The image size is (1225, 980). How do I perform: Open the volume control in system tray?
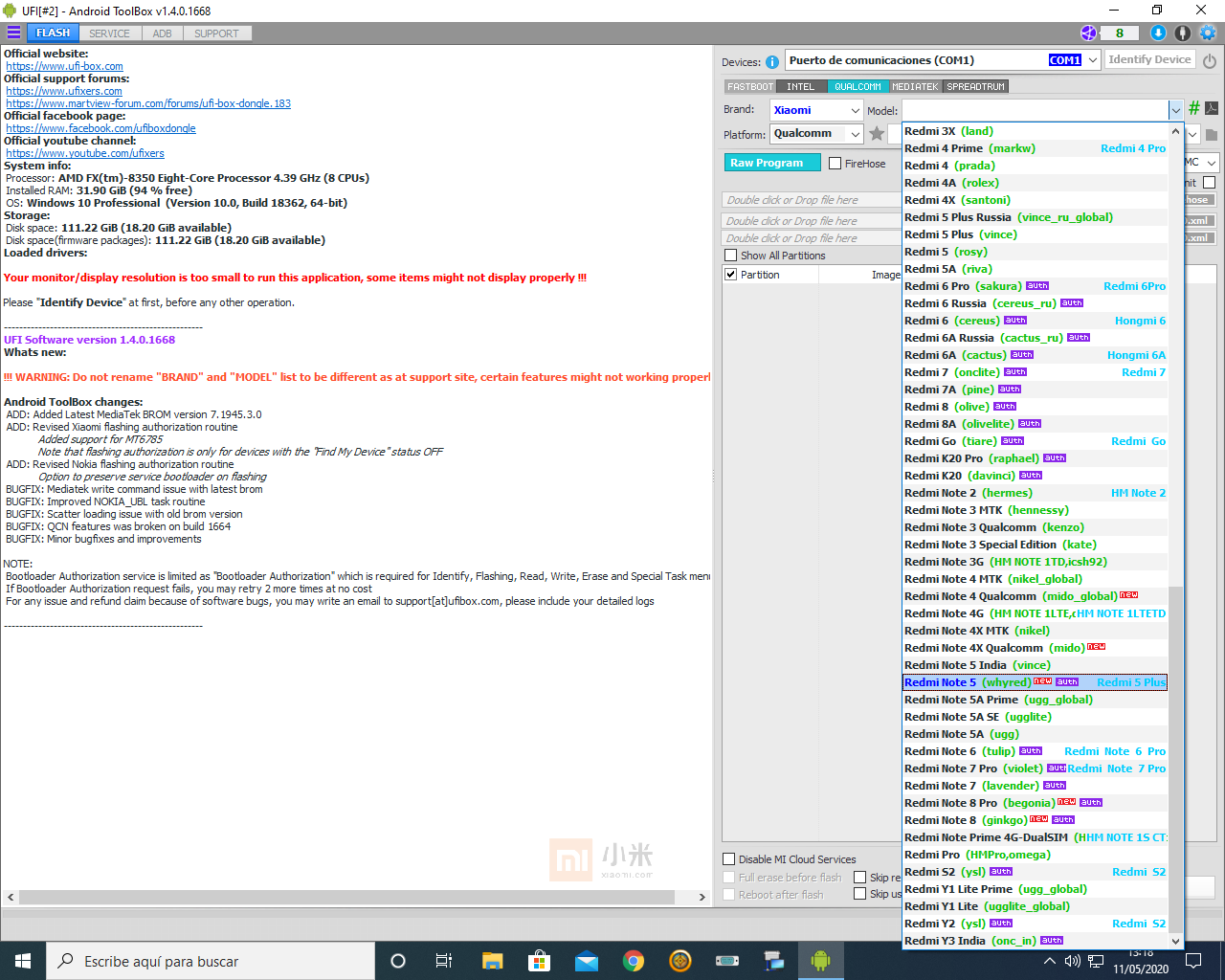pyautogui.click(x=1073, y=961)
